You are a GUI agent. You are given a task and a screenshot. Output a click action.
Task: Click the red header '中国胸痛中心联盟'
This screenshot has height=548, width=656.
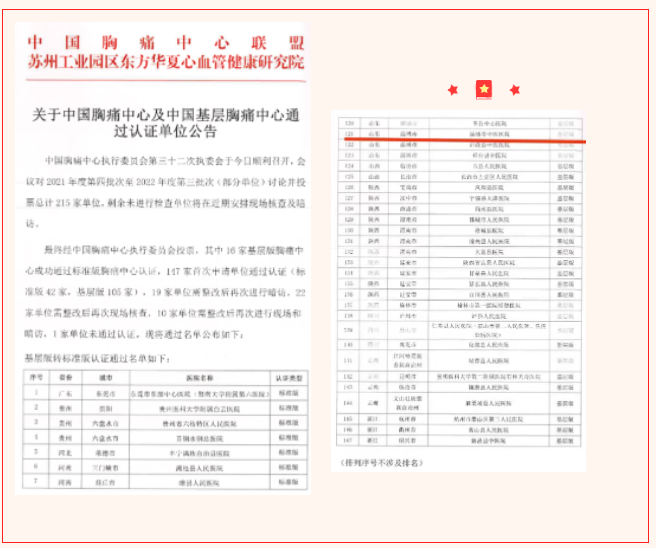(166, 43)
